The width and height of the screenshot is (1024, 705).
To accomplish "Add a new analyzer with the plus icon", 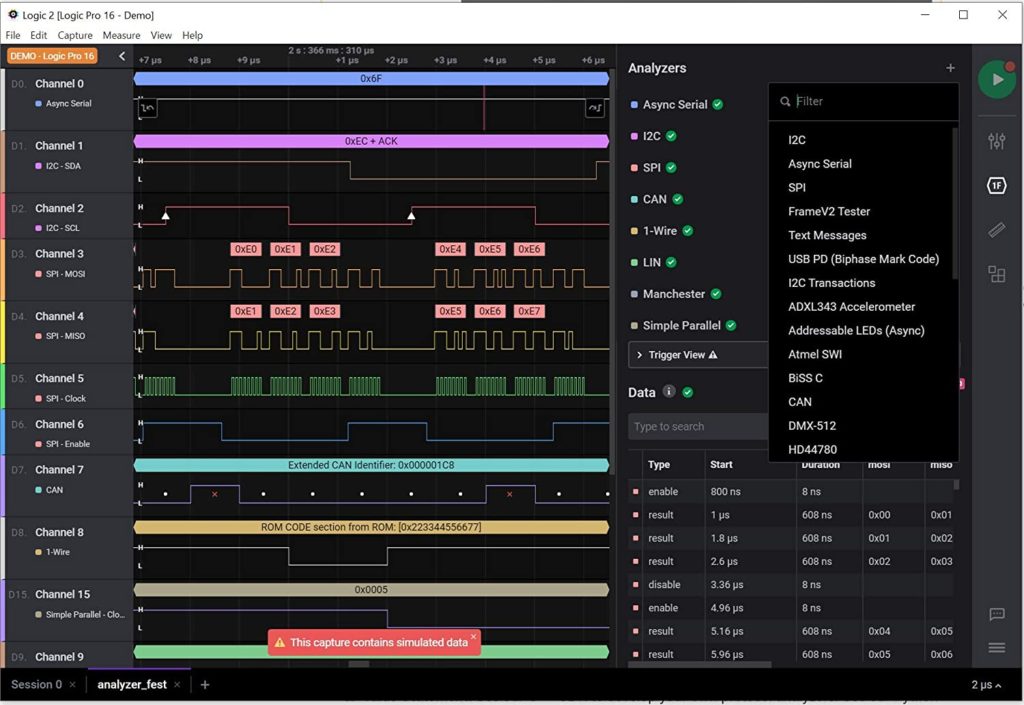I will [950, 68].
